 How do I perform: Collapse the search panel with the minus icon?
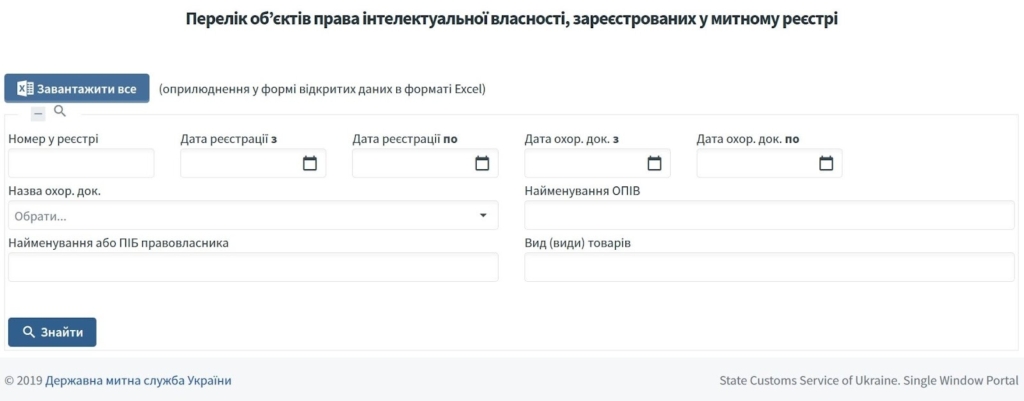pyautogui.click(x=38, y=114)
